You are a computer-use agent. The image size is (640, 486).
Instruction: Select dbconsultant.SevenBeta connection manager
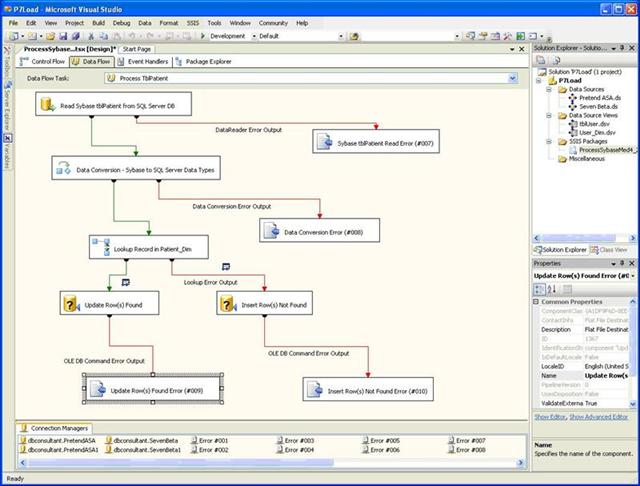coord(142,441)
